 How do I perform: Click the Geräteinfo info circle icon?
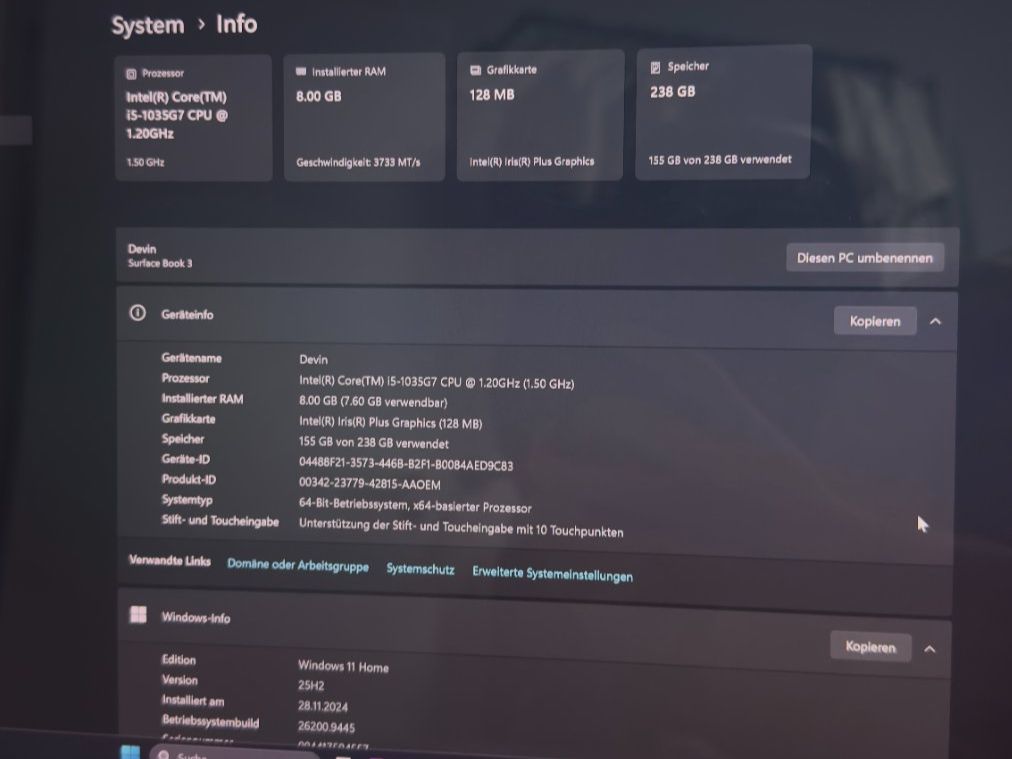(137, 313)
